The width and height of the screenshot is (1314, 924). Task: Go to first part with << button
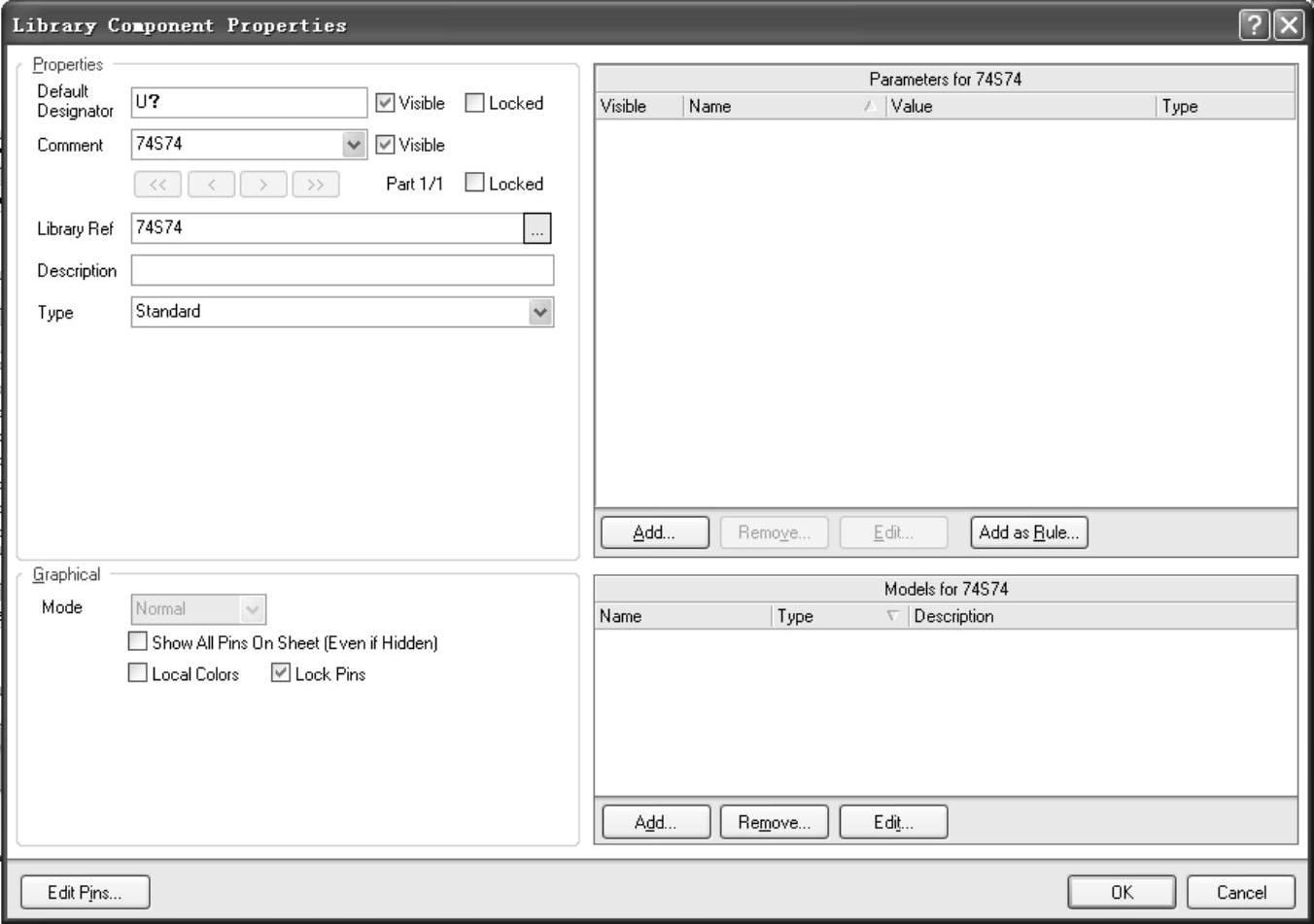(x=157, y=184)
